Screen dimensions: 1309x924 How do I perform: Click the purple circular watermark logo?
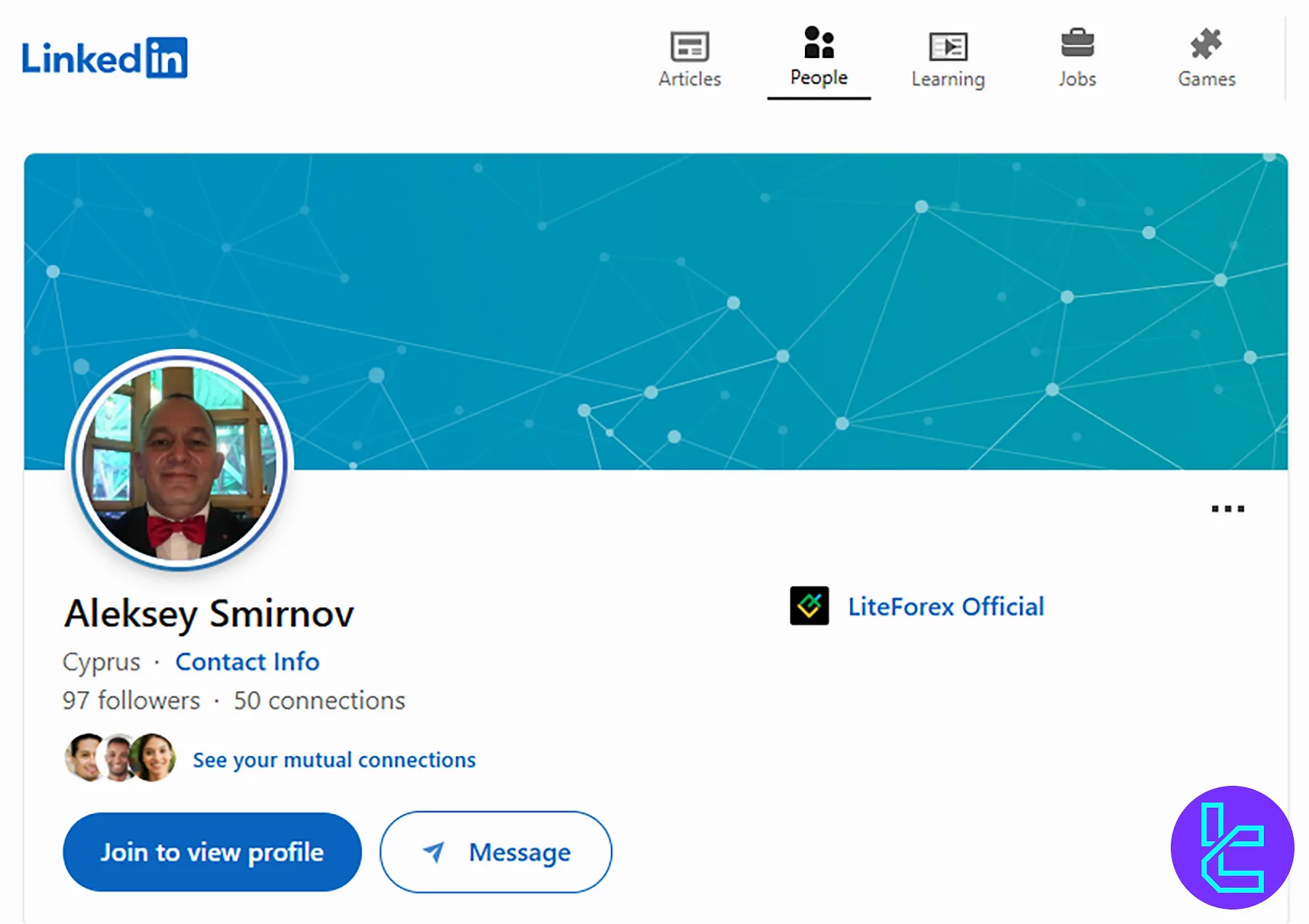(1232, 848)
